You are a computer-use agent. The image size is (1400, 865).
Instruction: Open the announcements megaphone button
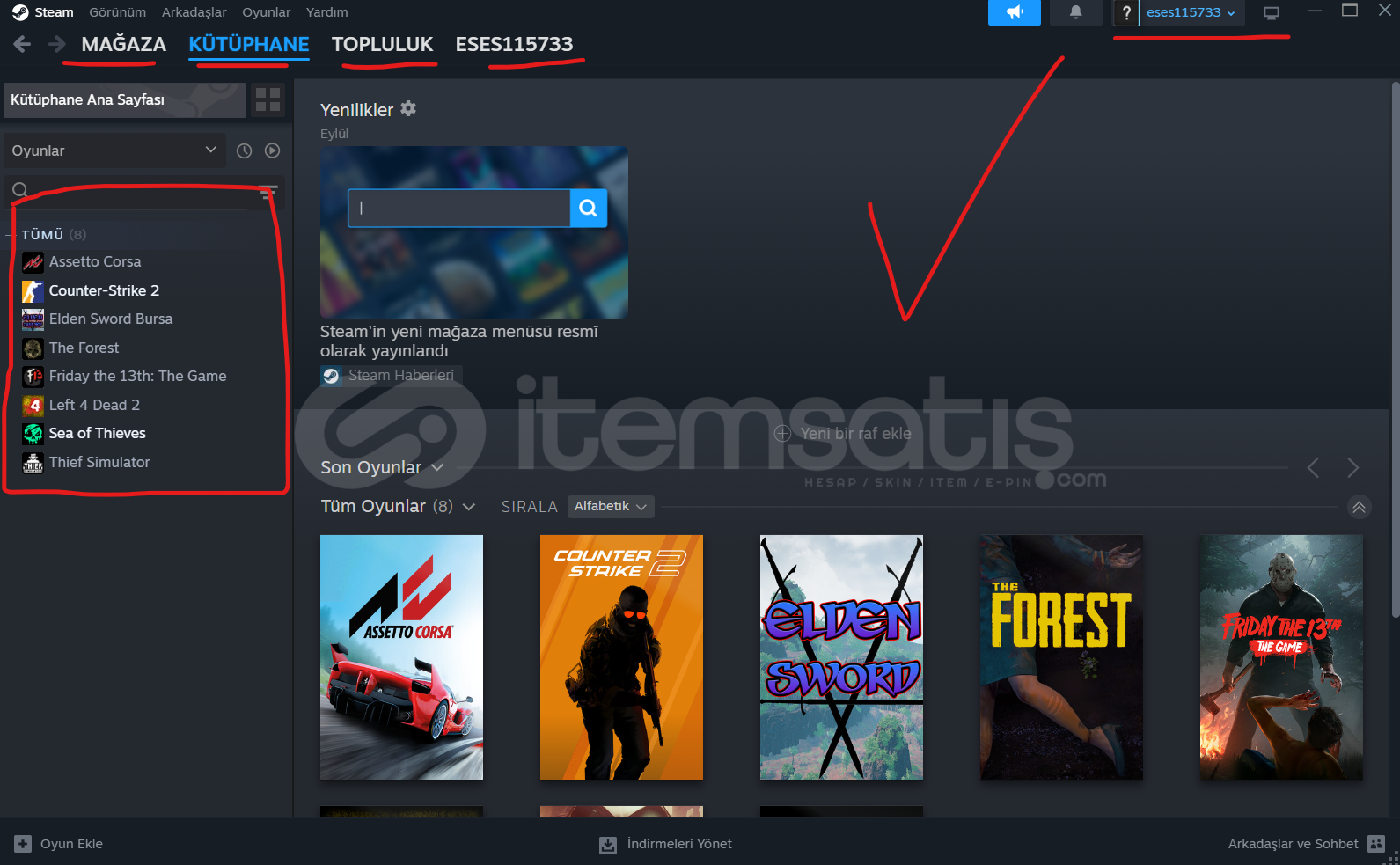pos(1015,12)
